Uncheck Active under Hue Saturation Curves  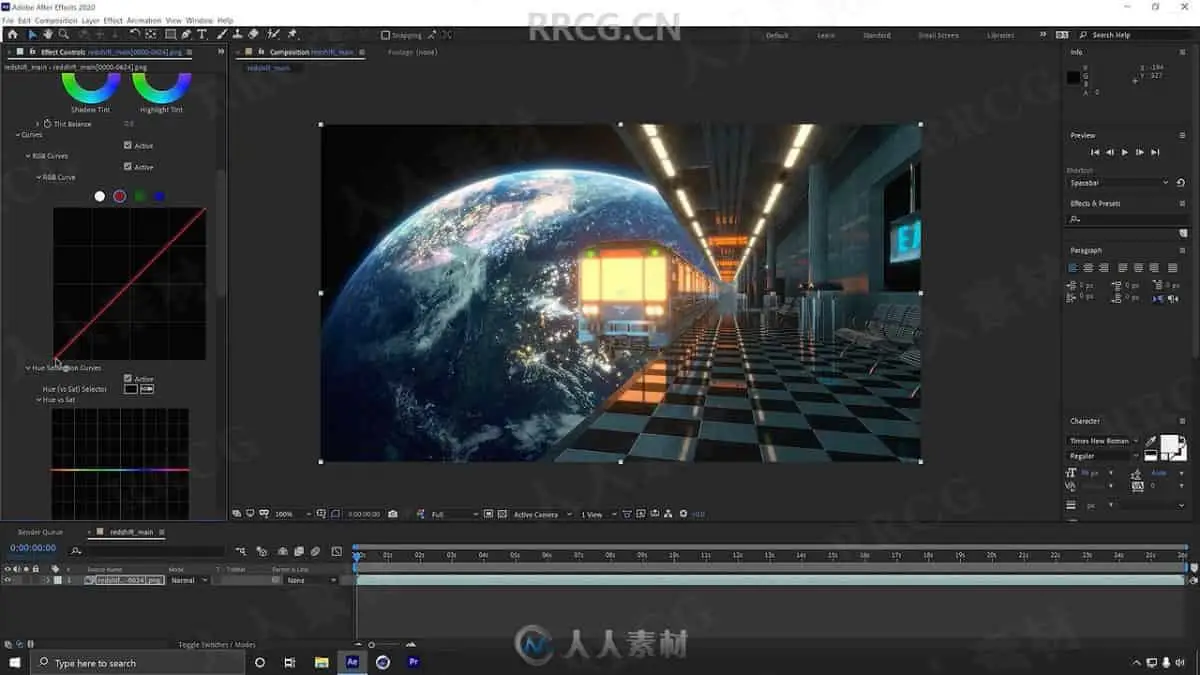pyautogui.click(x=128, y=379)
